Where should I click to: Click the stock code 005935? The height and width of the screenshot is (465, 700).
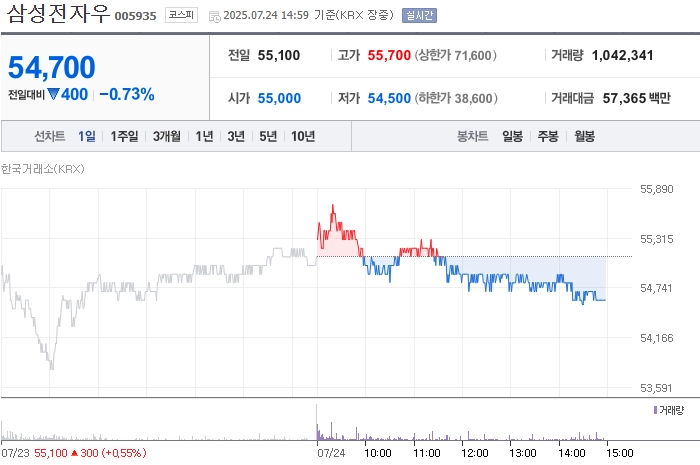(135, 16)
